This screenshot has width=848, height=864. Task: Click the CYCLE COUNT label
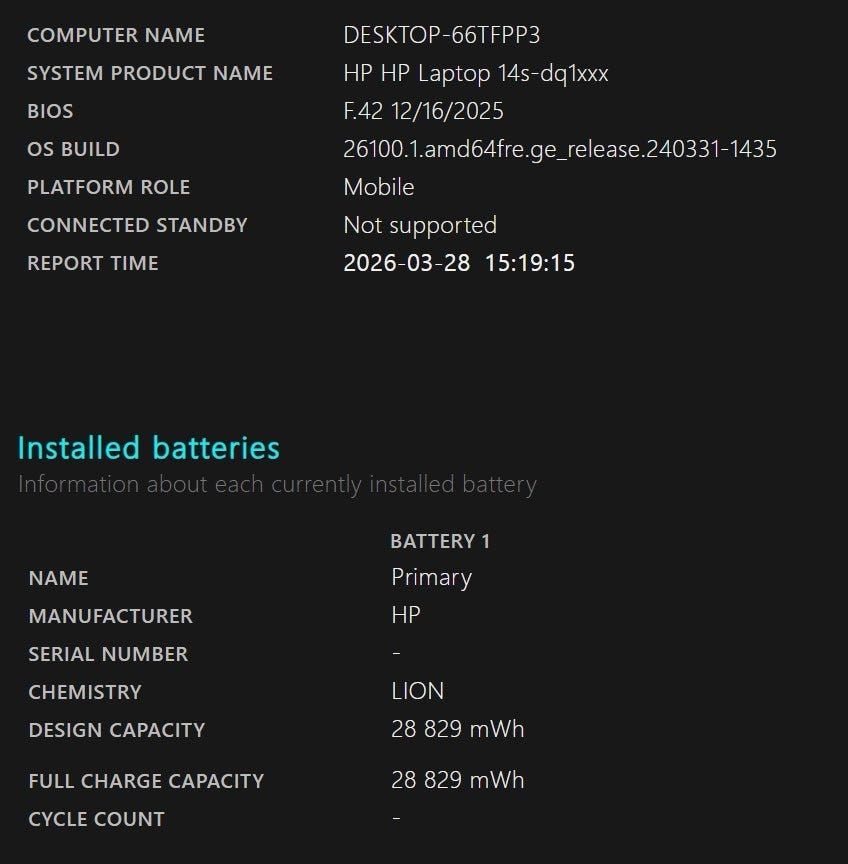tap(96, 819)
